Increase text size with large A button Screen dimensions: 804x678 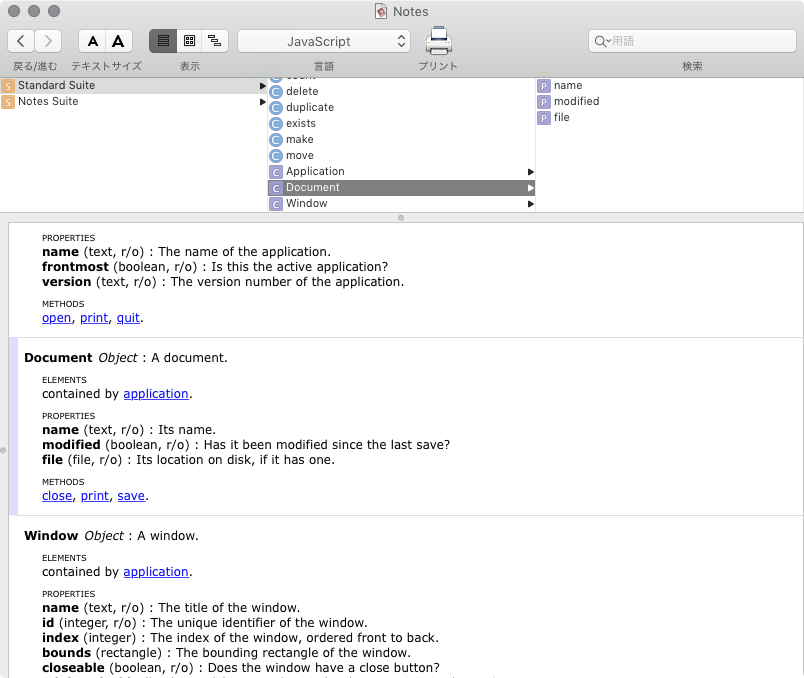(119, 41)
